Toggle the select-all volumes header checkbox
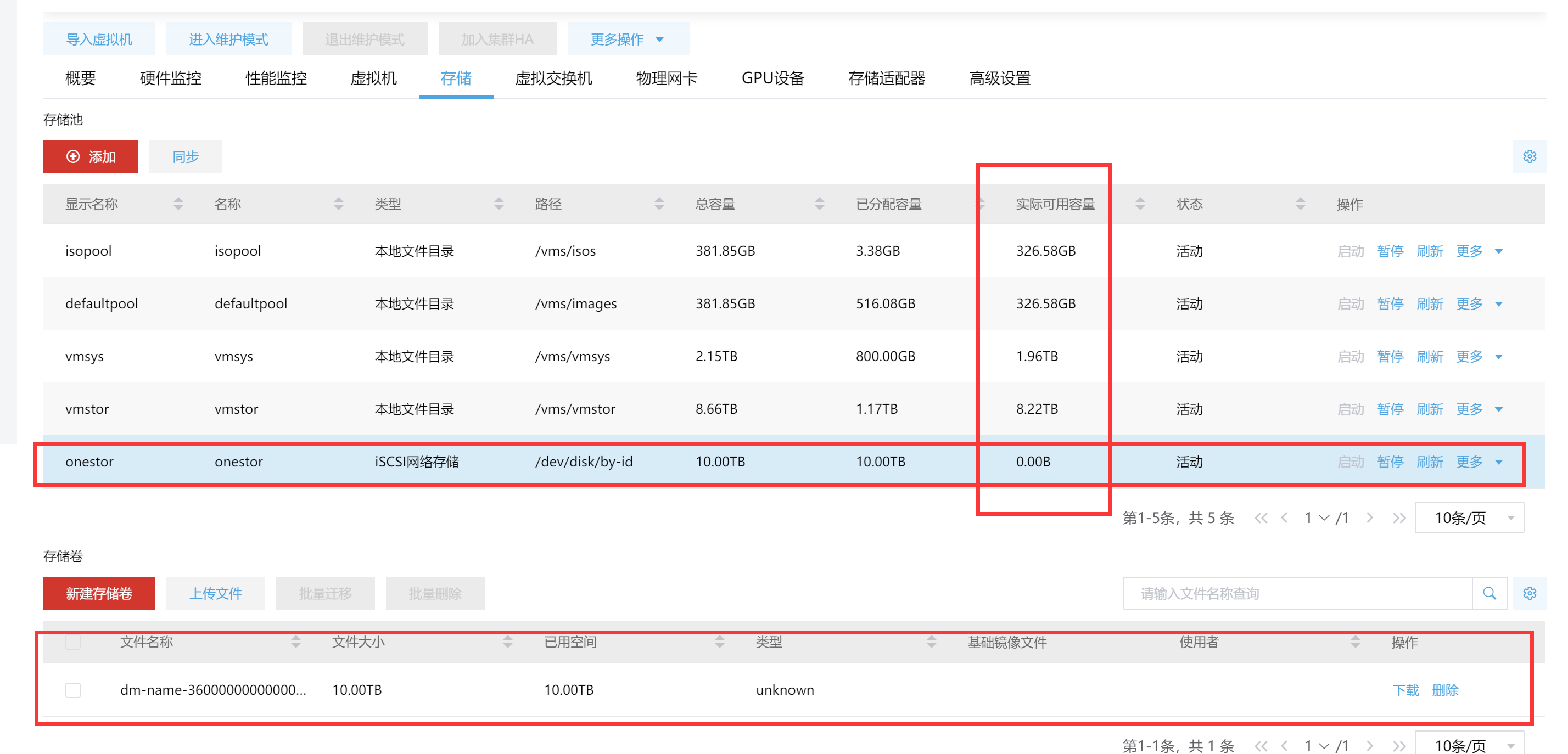 point(73,642)
